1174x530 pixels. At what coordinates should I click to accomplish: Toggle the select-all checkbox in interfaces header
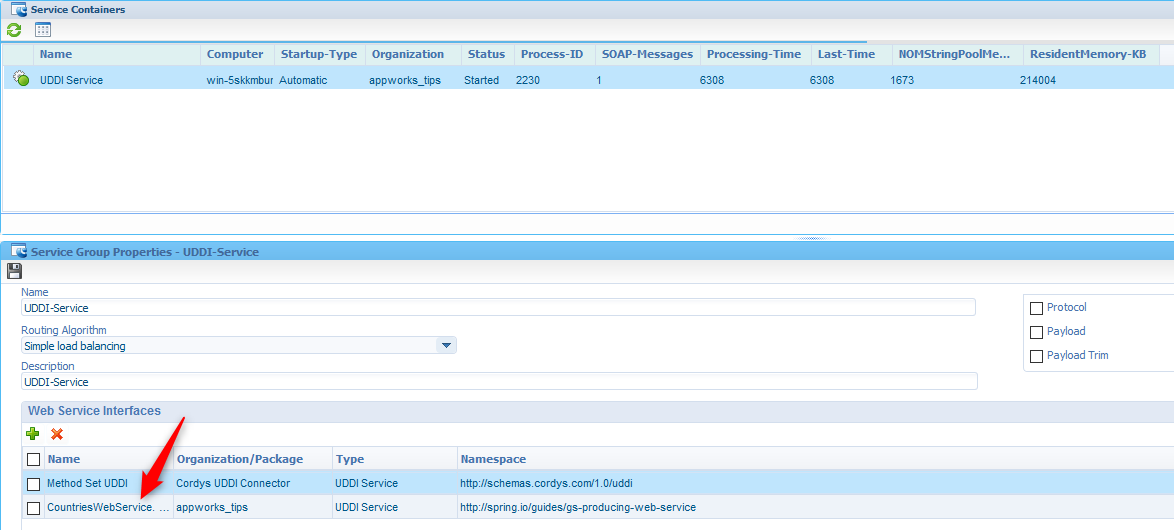34,459
